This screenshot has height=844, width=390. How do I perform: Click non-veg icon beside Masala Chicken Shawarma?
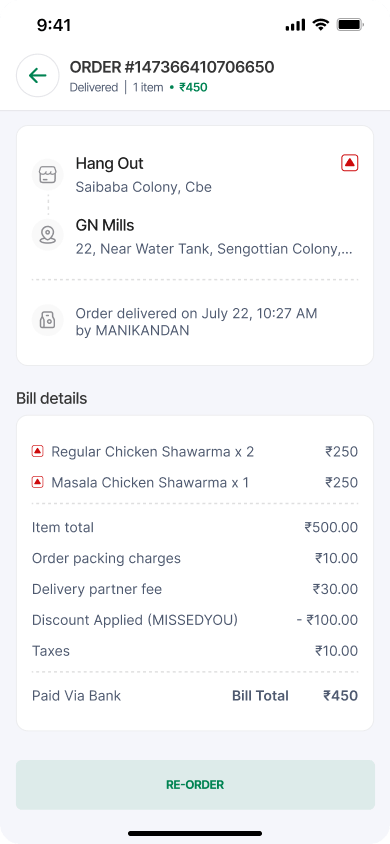[x=38, y=482]
